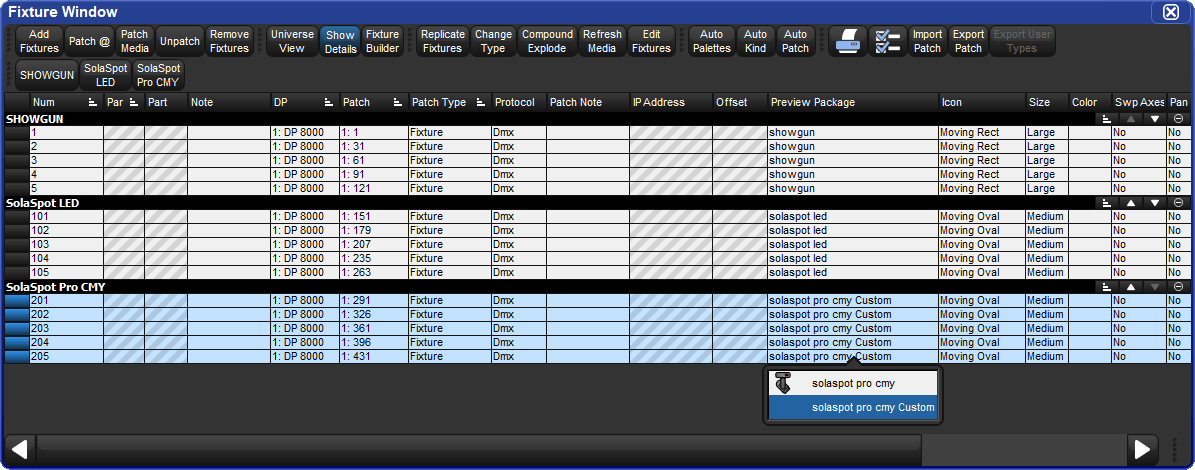Viewport: 1195px width, 470px height.
Task: Close the Fixture Window
Action: pos(1170,11)
